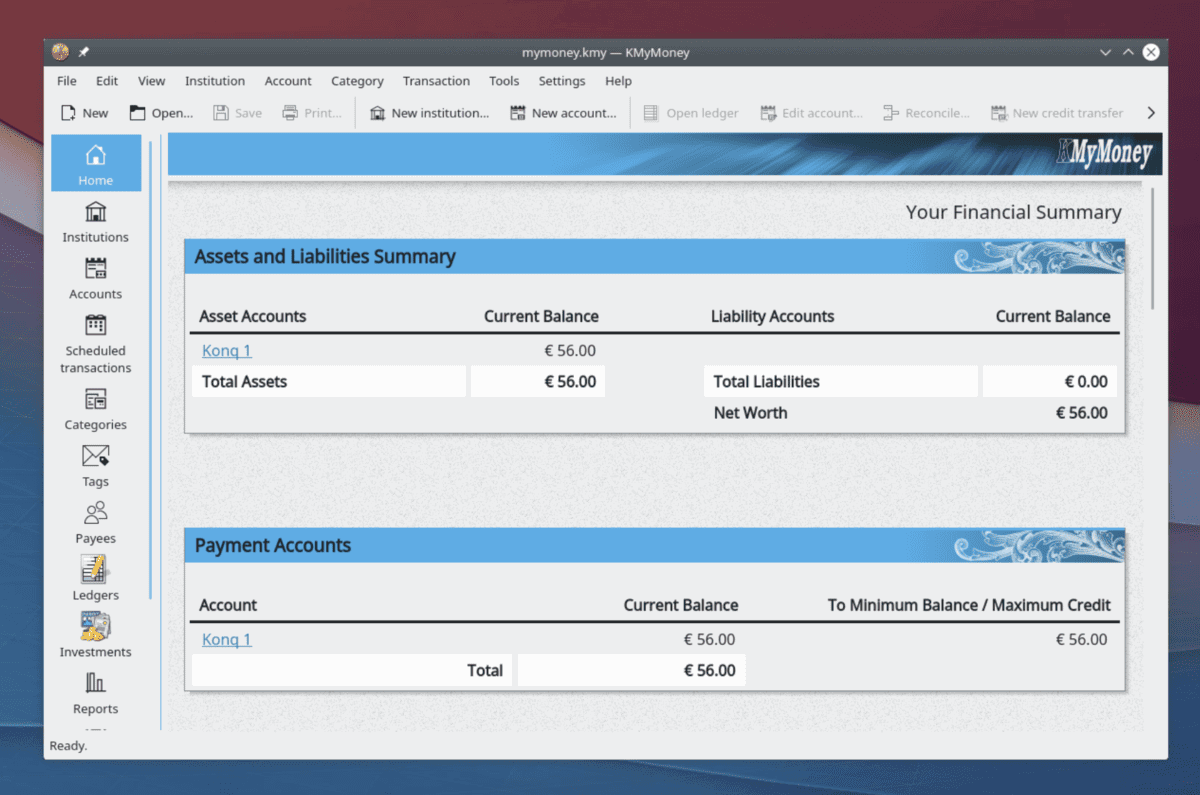
Task: Open Konq 1 link under Asset Accounts
Action: coord(227,351)
